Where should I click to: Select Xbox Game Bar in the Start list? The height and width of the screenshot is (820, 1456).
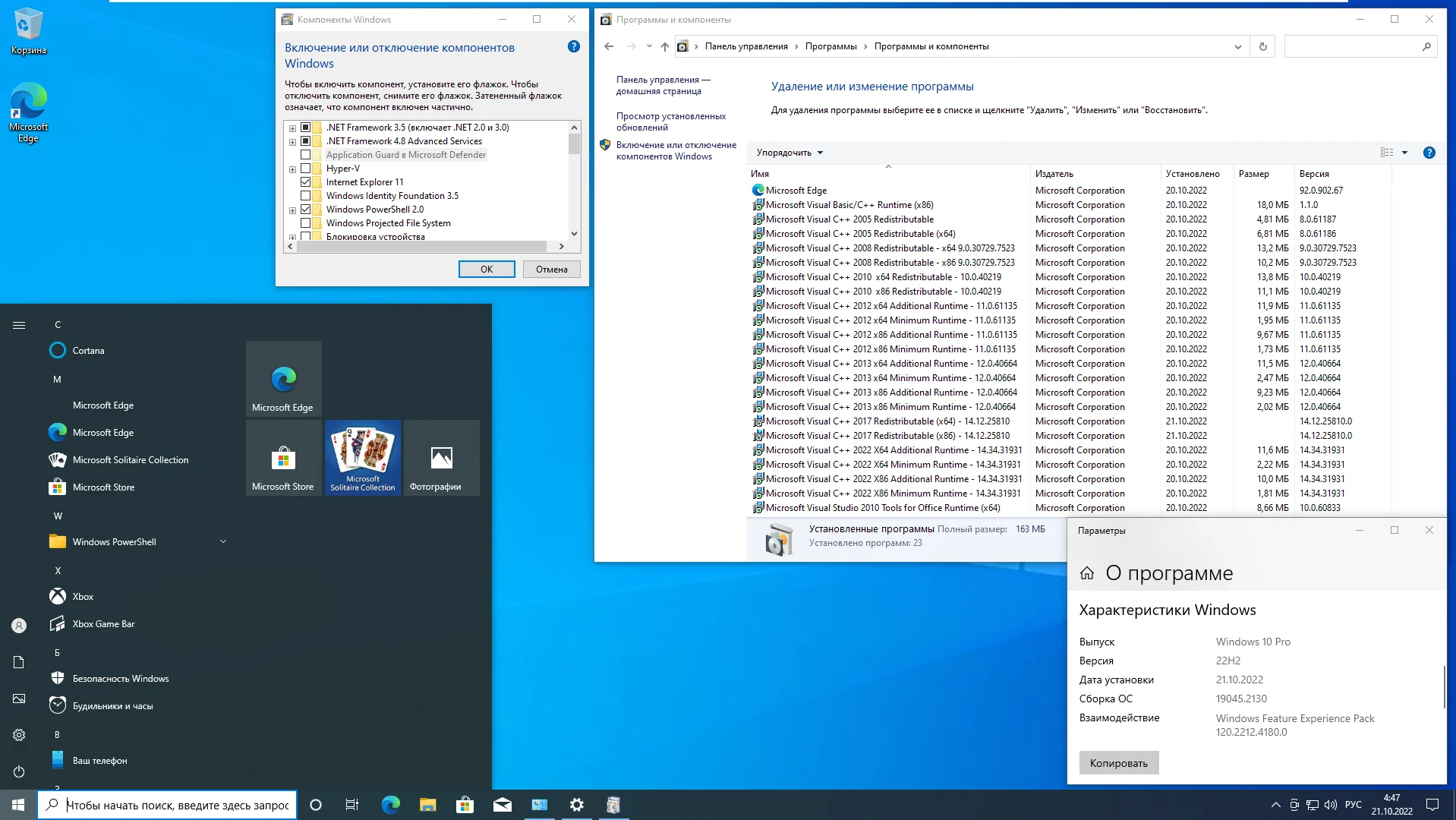103,623
